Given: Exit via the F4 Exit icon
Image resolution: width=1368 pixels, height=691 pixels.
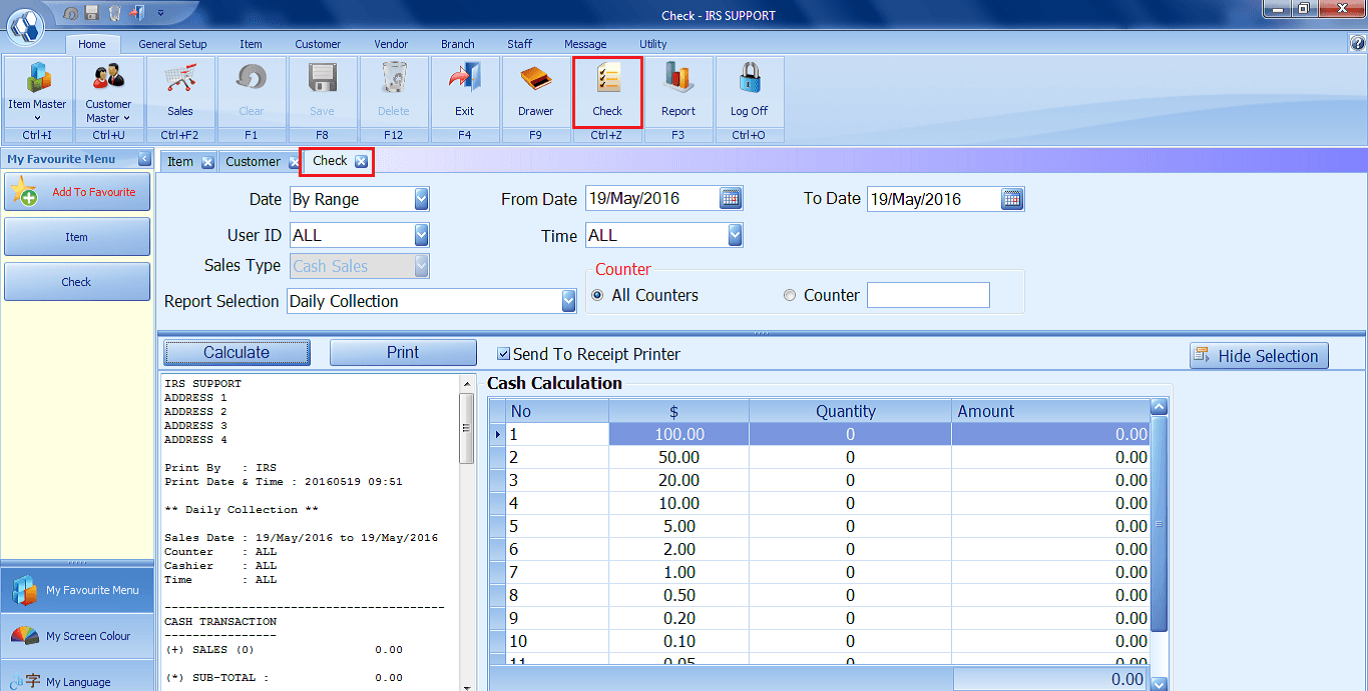Looking at the screenshot, I should click(463, 90).
